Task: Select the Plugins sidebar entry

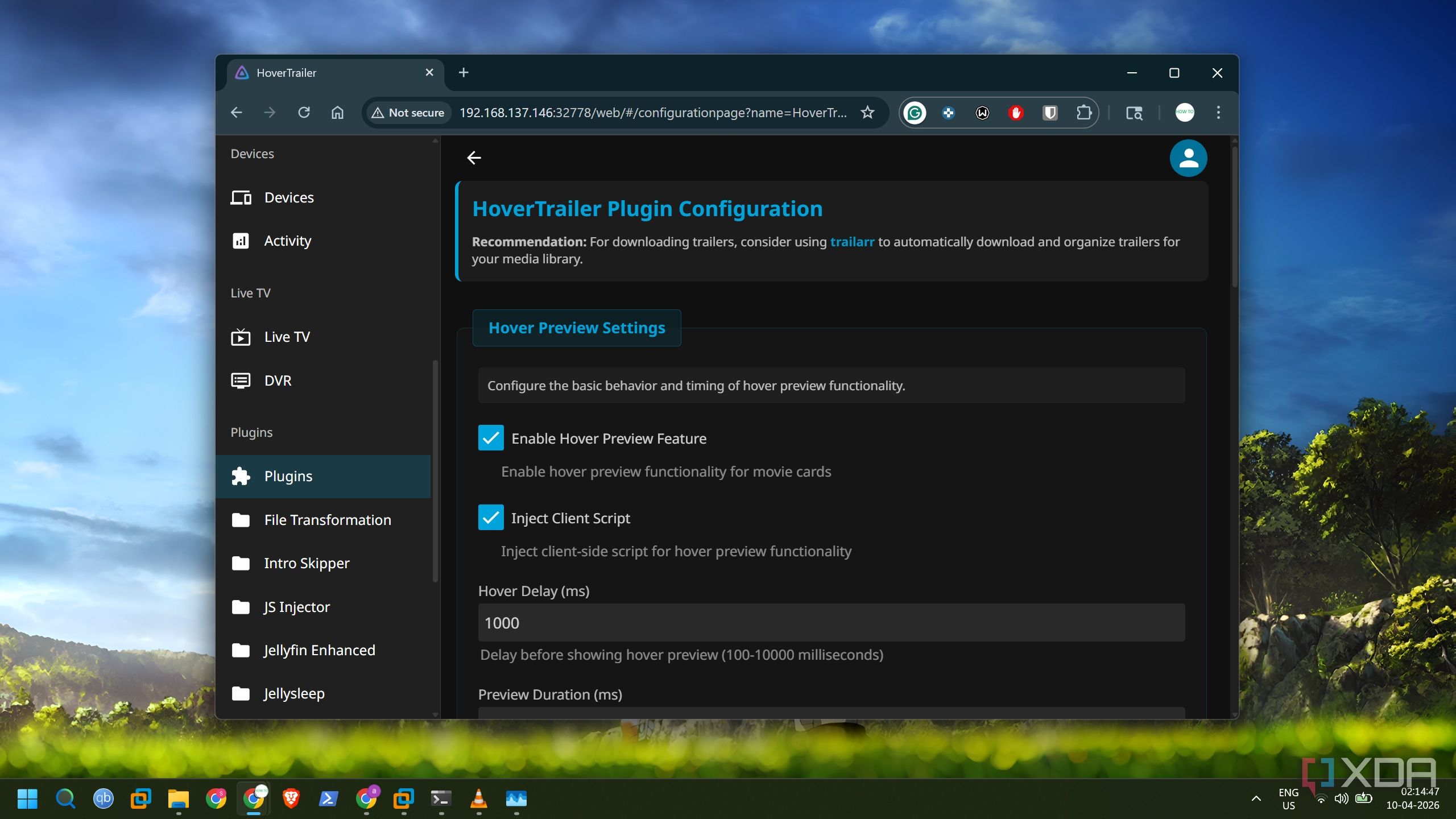Action: [323, 476]
